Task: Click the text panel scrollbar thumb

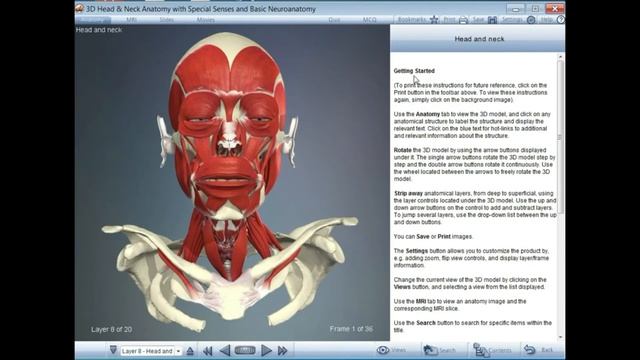Action: click(560, 137)
